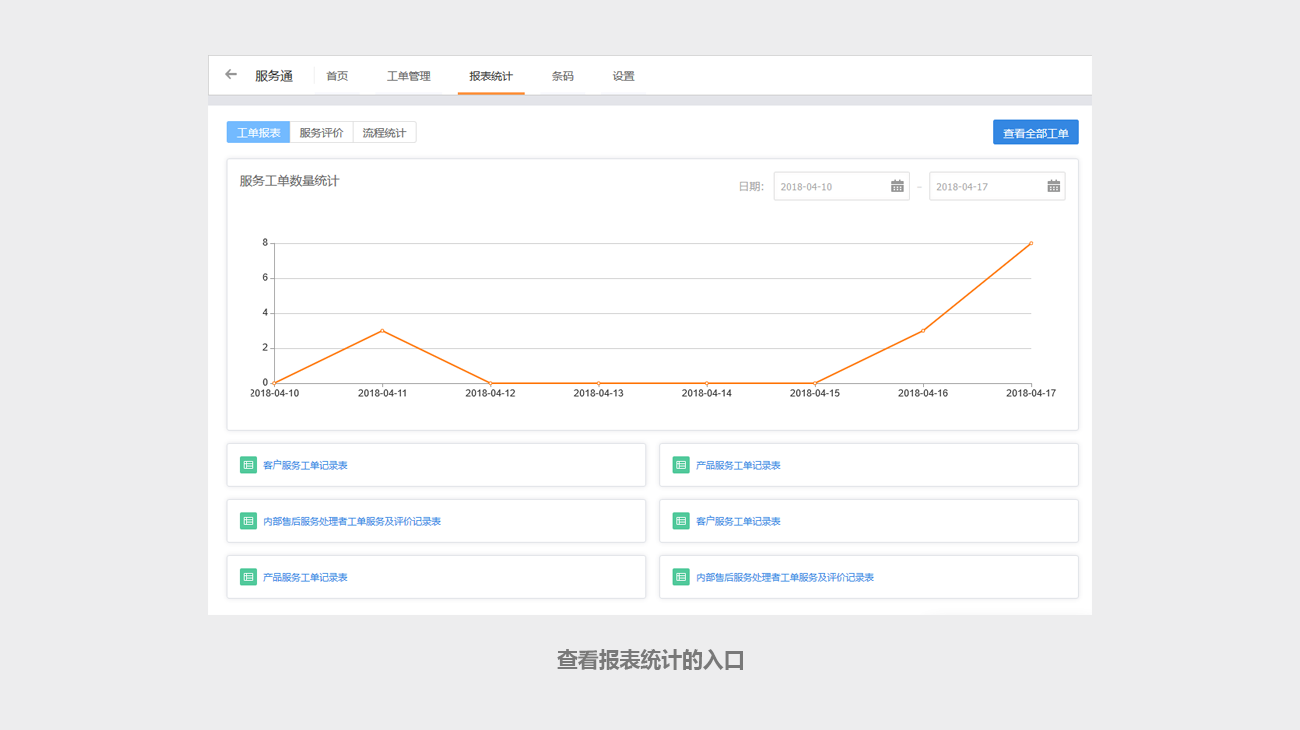The width and height of the screenshot is (1300, 730).
Task: Click the y-axis value 6
Action: coord(265,277)
